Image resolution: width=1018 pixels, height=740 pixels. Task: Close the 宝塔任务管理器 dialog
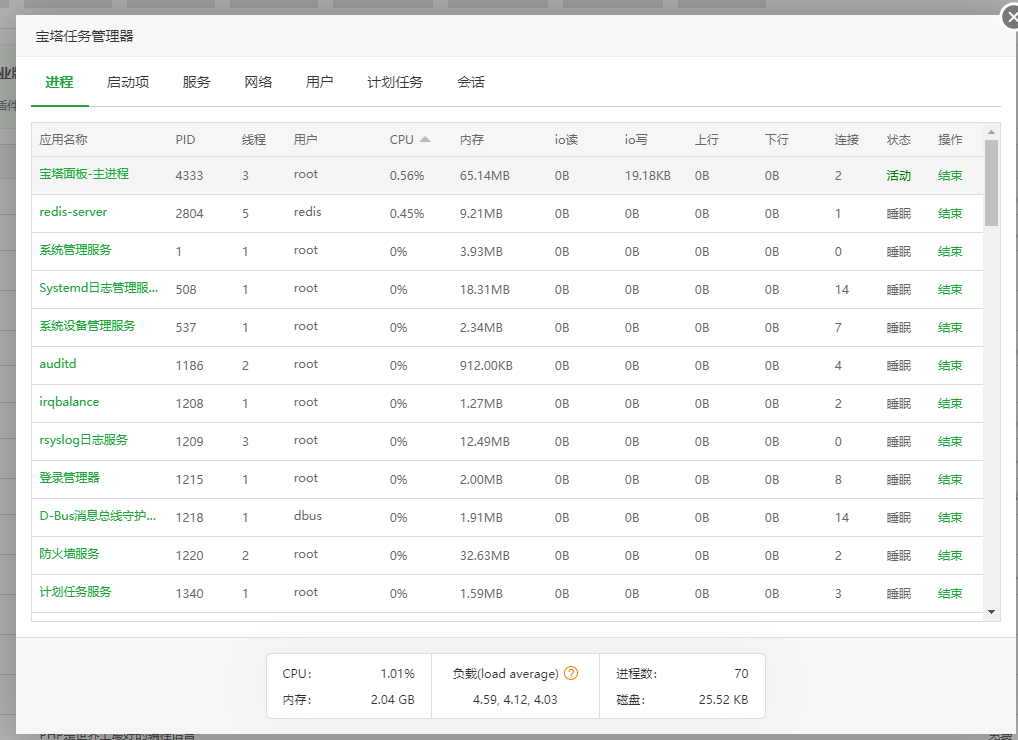click(1010, 17)
